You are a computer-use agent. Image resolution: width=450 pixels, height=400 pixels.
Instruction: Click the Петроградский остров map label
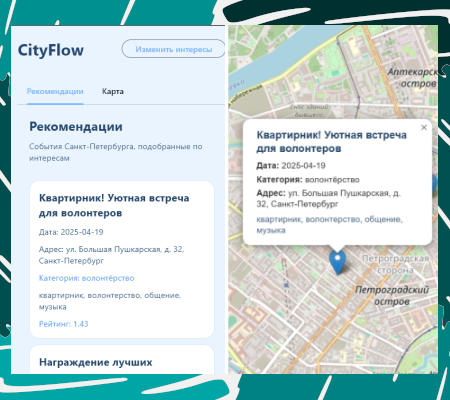pyautogui.click(x=392, y=295)
